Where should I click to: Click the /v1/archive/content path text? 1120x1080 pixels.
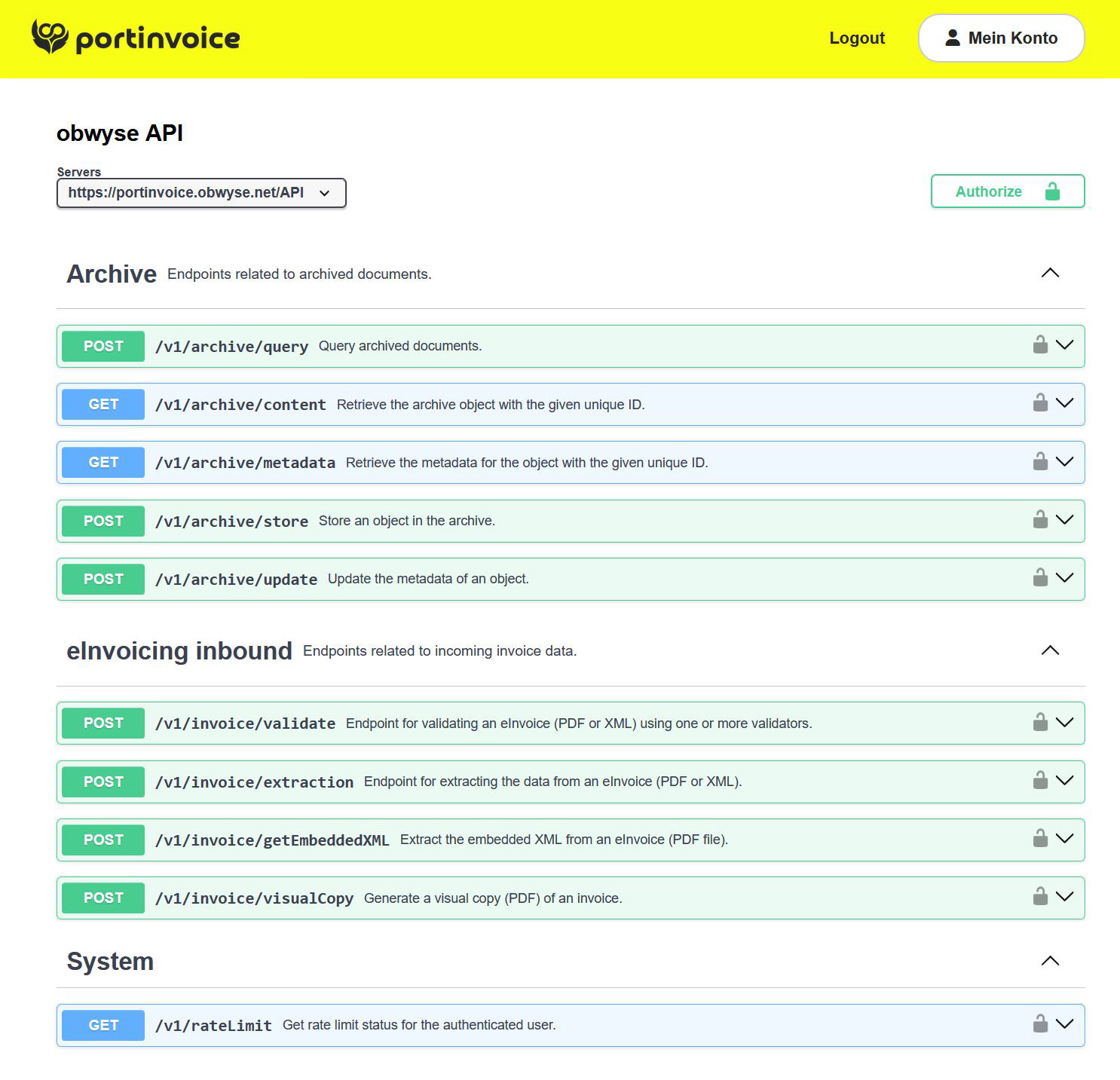240,405
